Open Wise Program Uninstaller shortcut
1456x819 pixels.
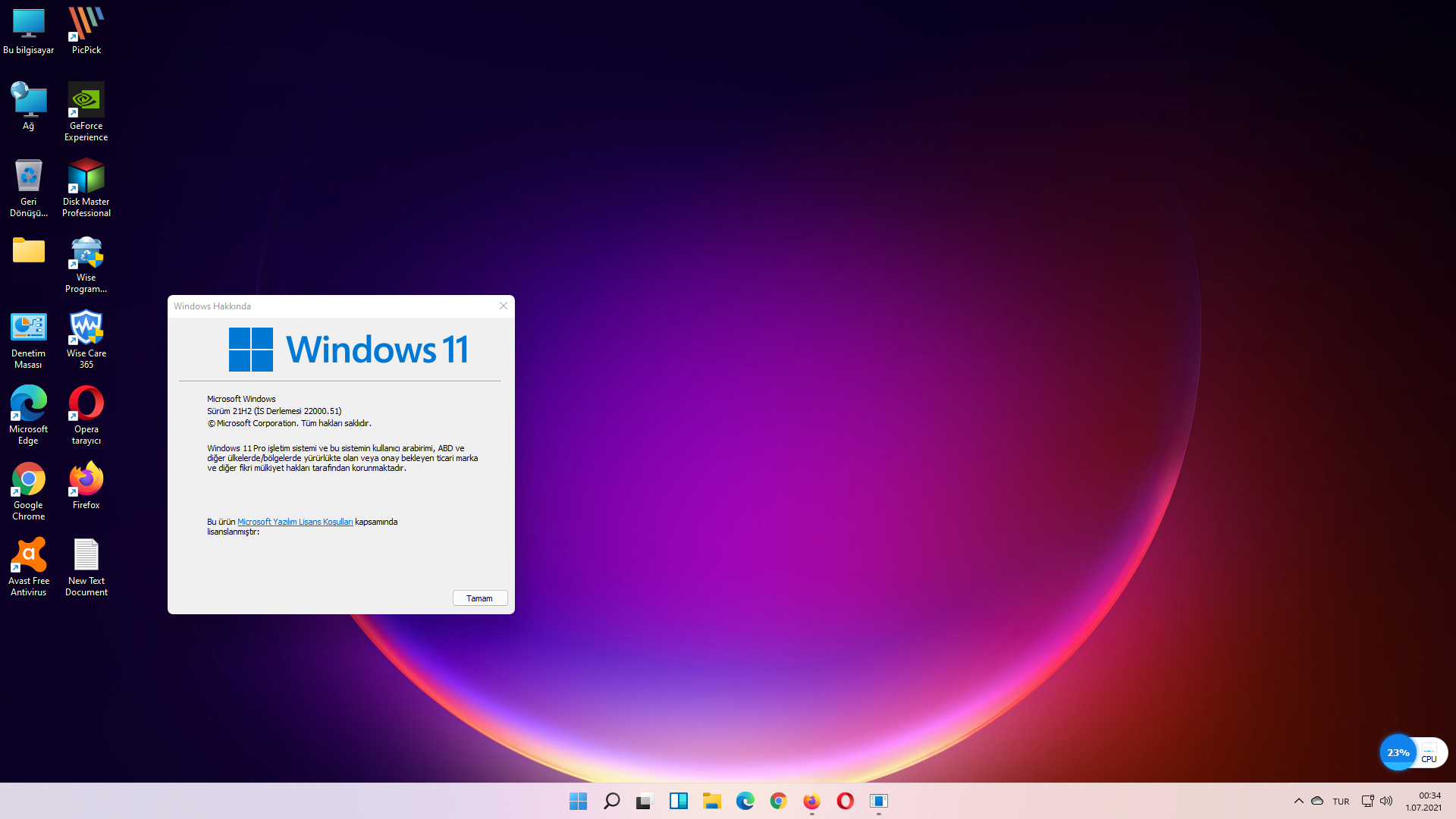[86, 263]
